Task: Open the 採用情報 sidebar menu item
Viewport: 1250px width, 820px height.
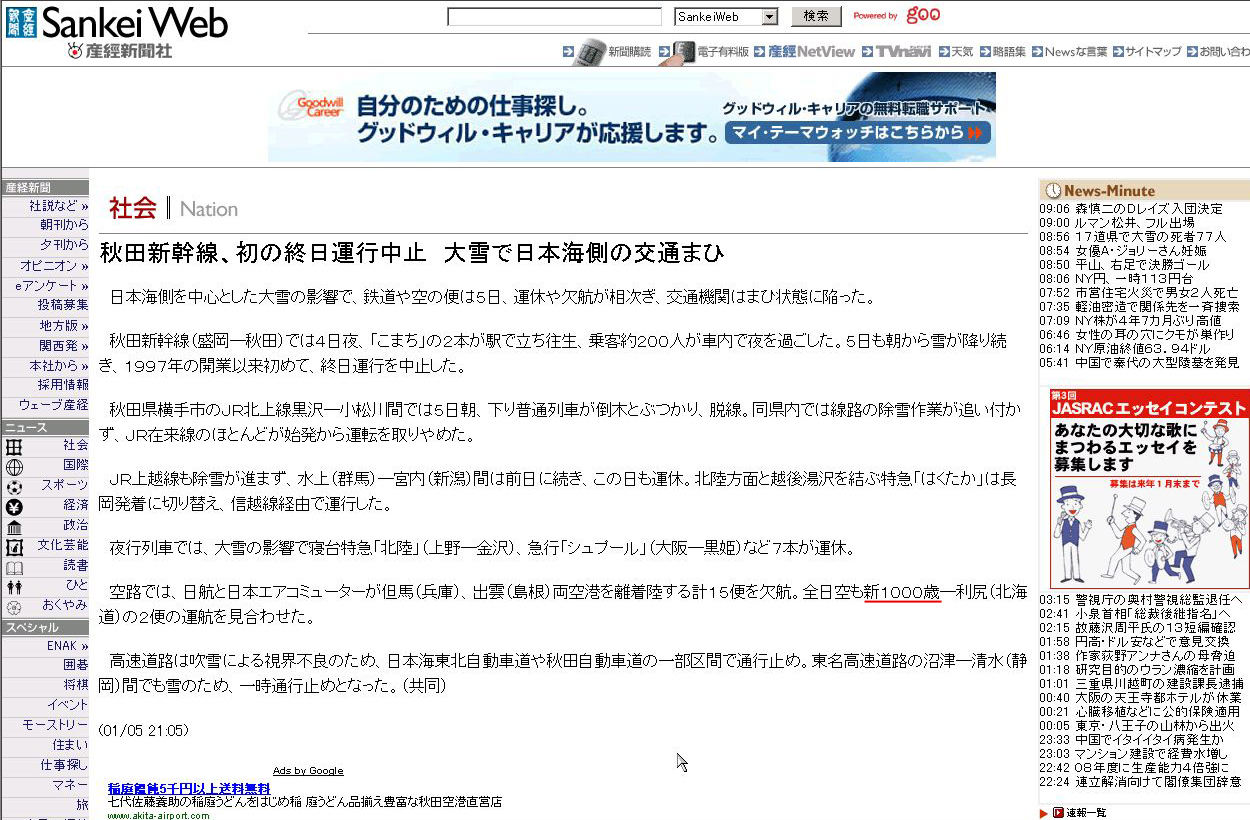Action: (x=63, y=385)
